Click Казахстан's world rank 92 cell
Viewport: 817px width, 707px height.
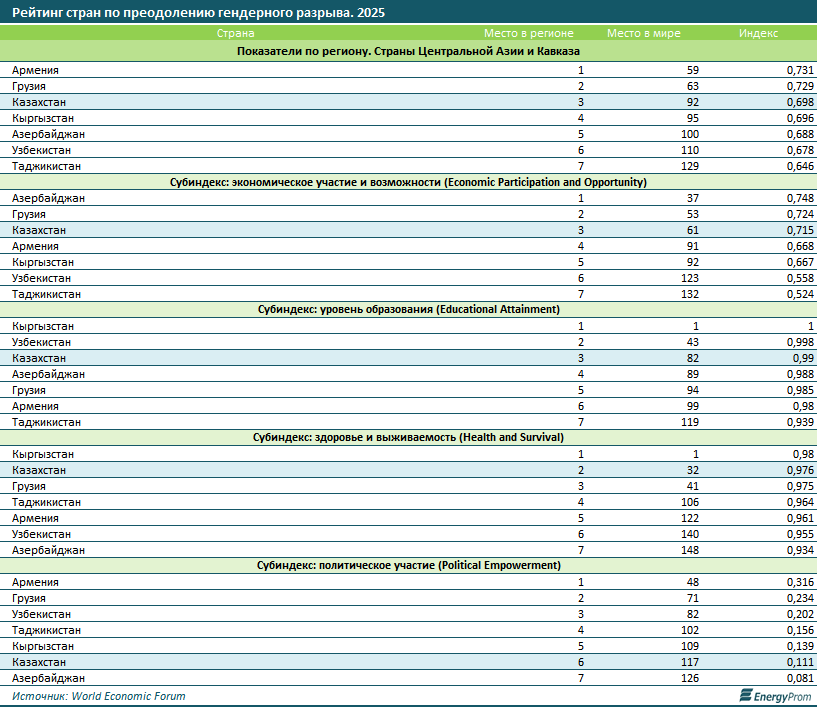click(692, 102)
